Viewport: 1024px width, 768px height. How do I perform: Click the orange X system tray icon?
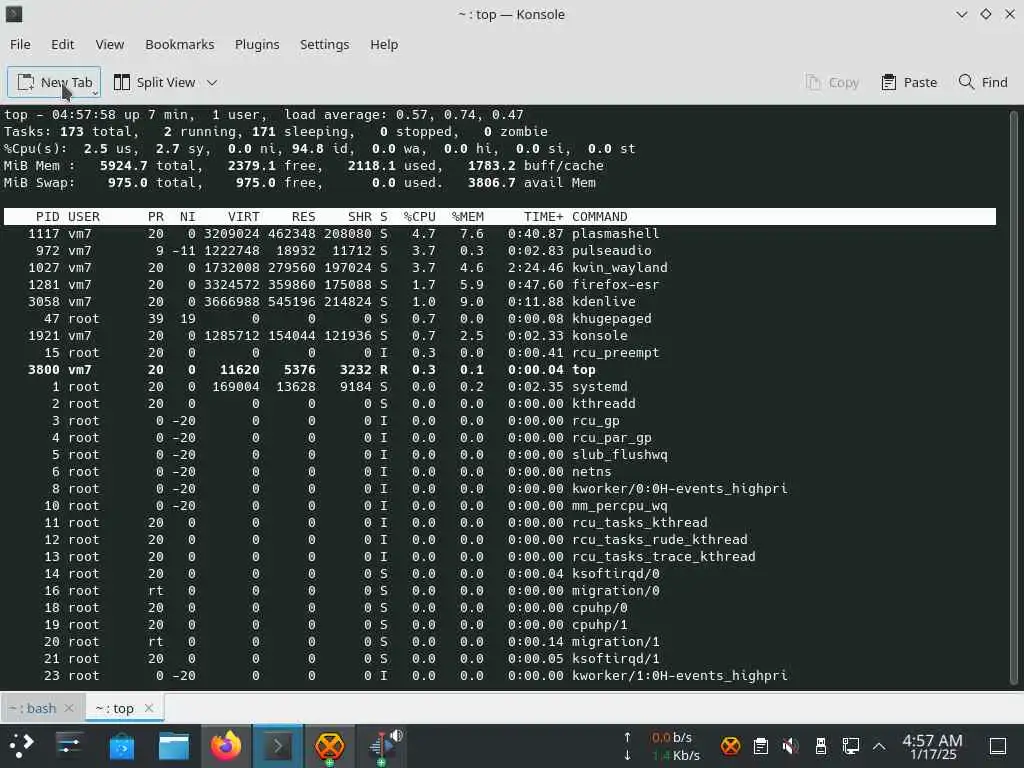[x=730, y=746]
